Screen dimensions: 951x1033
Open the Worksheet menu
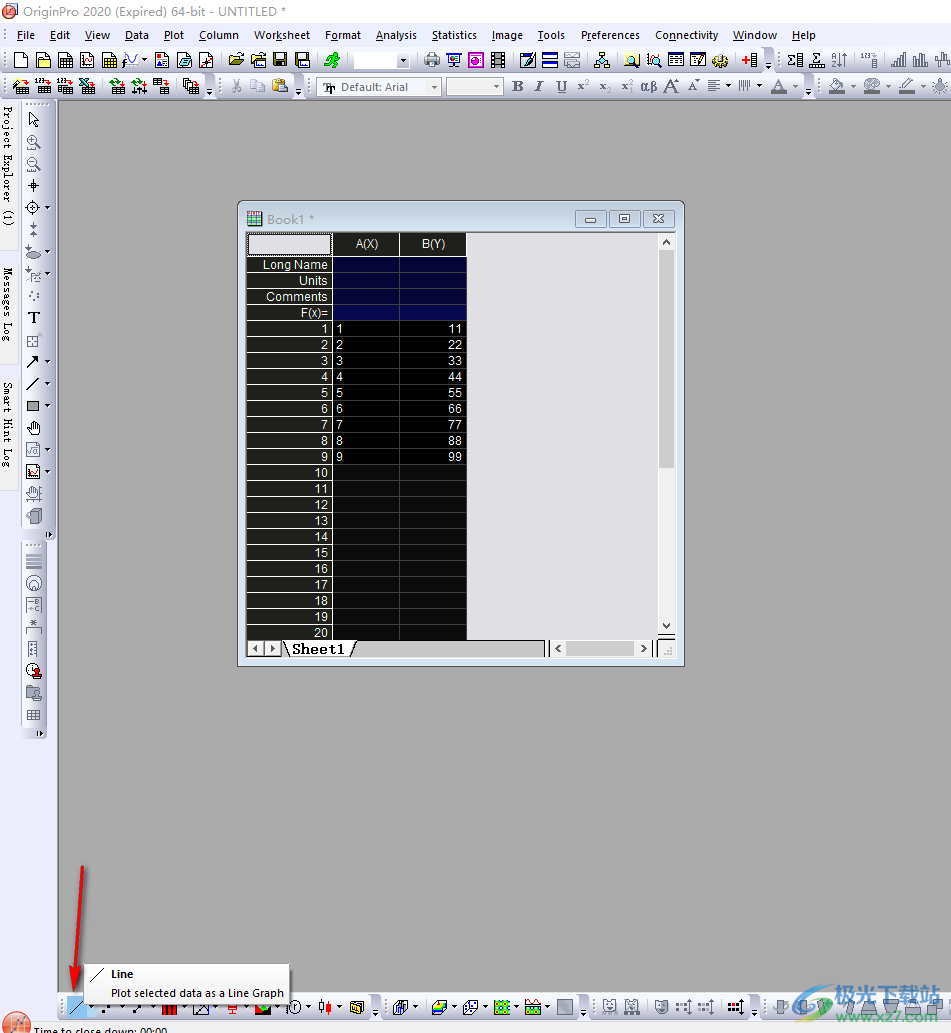point(282,35)
